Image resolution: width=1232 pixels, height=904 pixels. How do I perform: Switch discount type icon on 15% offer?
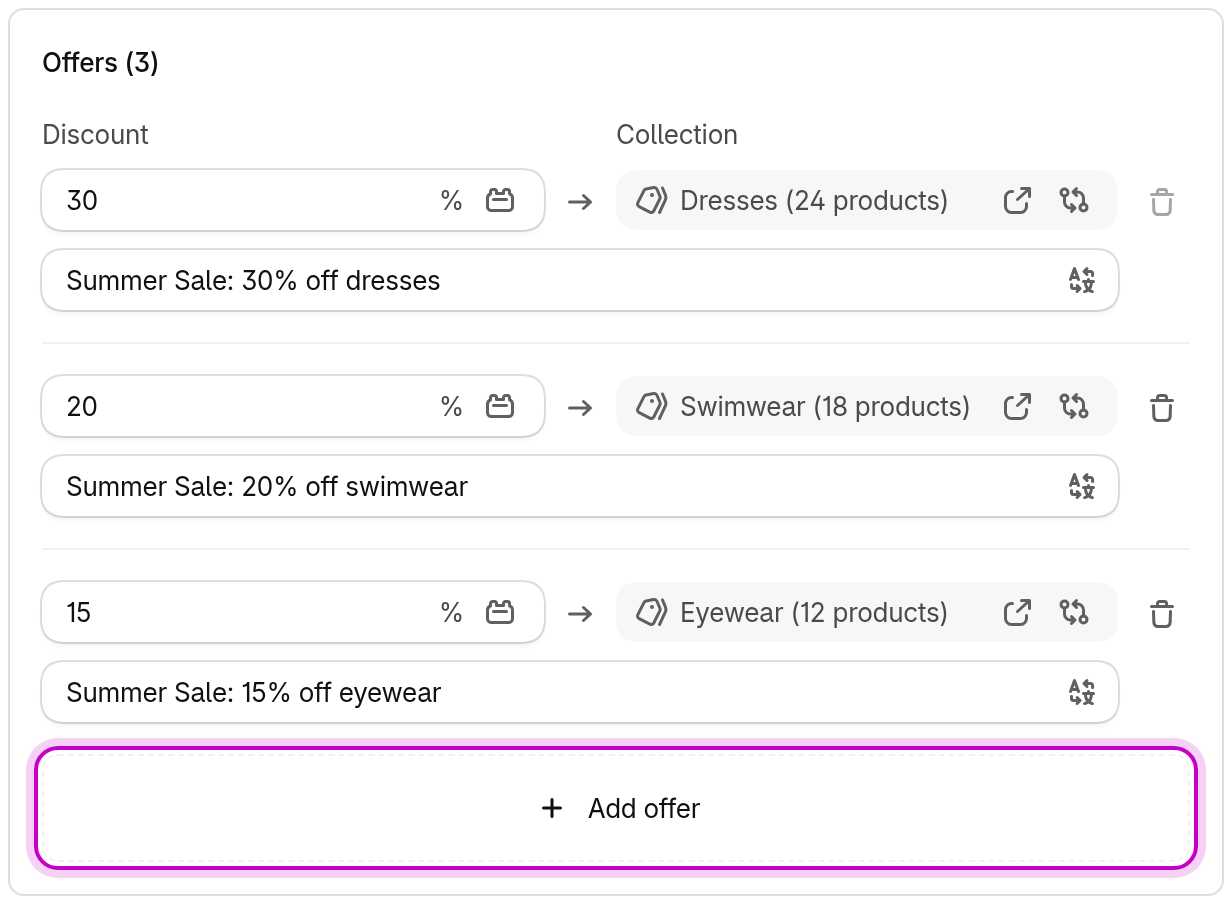[x=500, y=613]
